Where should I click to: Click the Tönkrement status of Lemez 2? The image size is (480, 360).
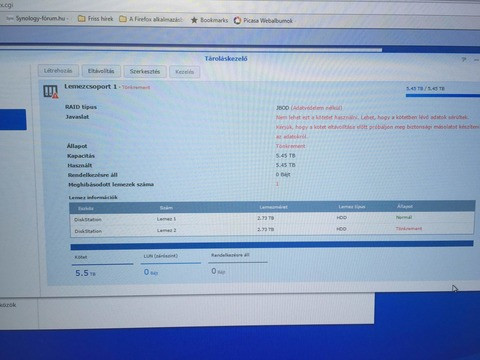pos(409,229)
